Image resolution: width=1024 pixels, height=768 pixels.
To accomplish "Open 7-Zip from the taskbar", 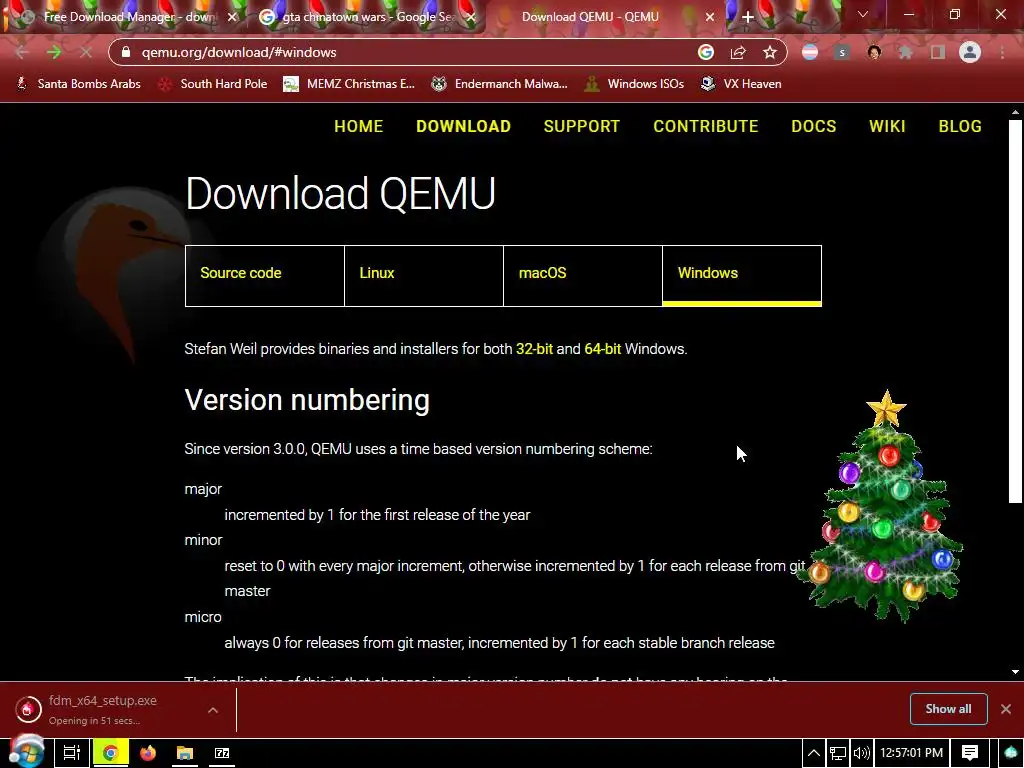I will click(222, 753).
